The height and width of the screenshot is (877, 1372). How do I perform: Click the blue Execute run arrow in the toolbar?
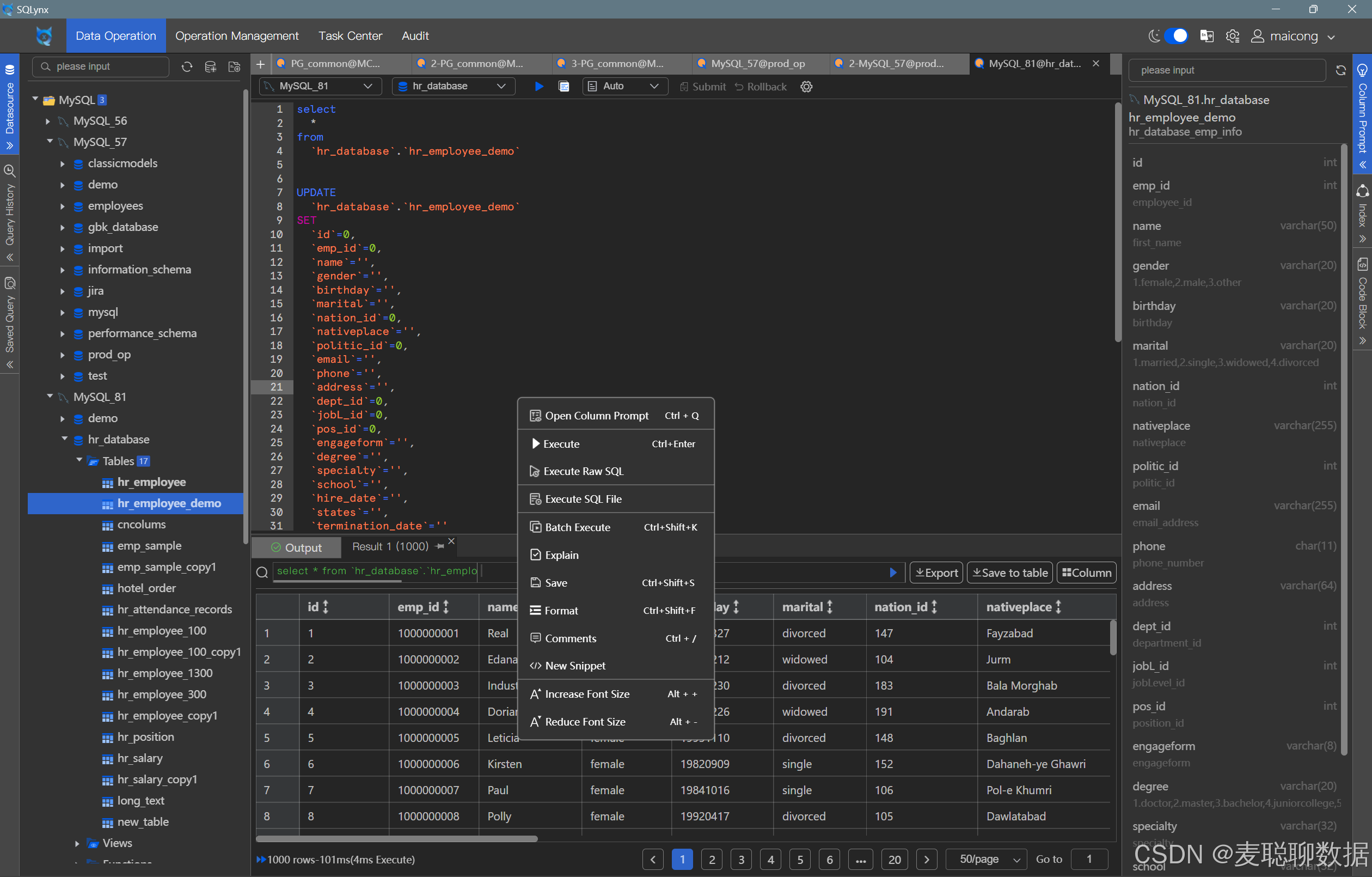(x=538, y=86)
